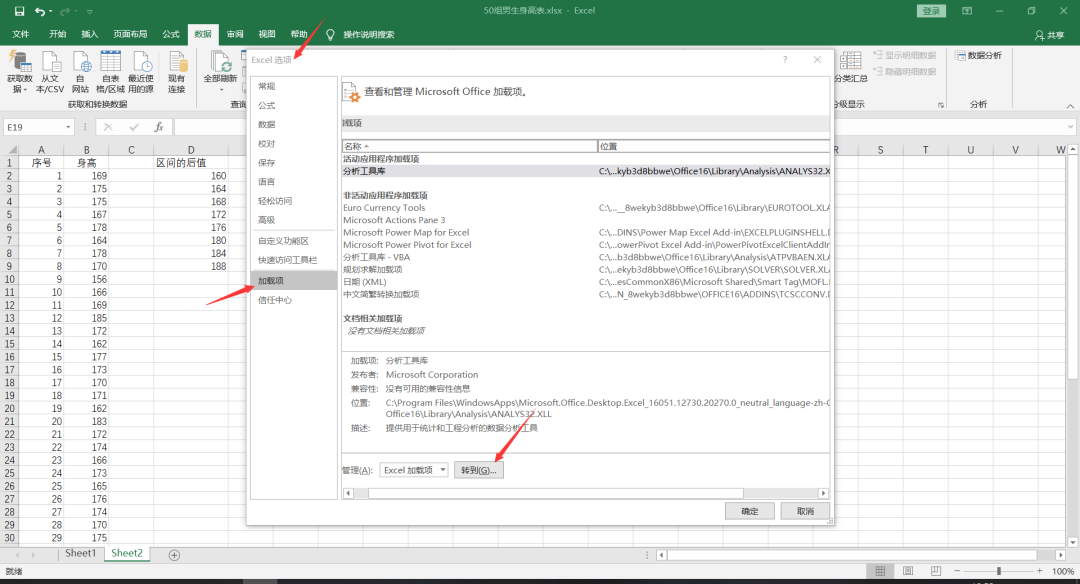
Task: Click the Location (位置) column header
Action: point(714,146)
